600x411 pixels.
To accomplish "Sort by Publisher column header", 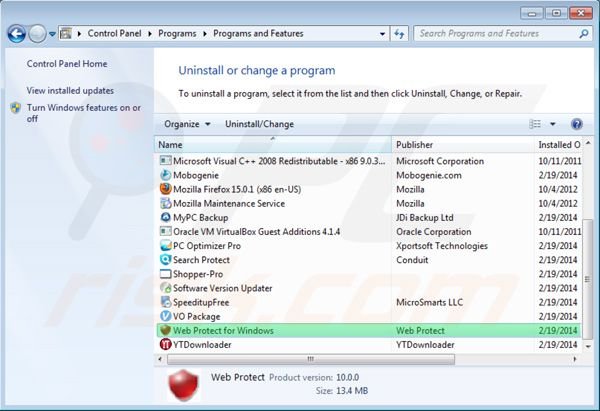I will point(463,145).
